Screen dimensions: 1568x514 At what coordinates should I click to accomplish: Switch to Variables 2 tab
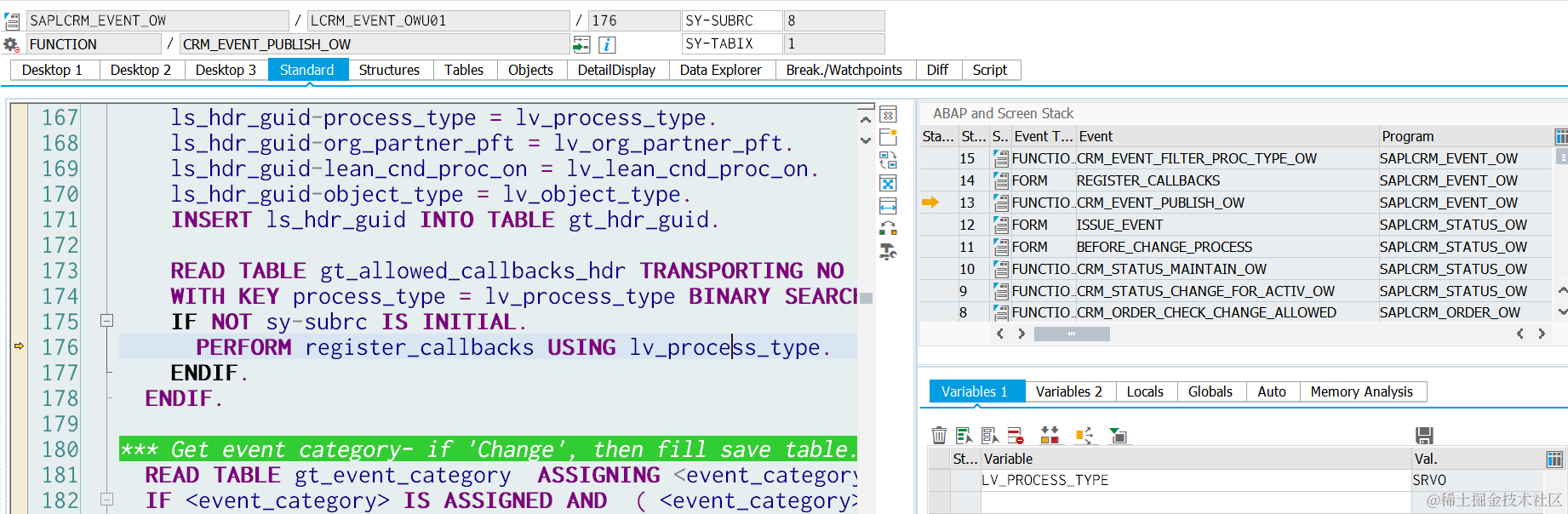pos(1069,391)
